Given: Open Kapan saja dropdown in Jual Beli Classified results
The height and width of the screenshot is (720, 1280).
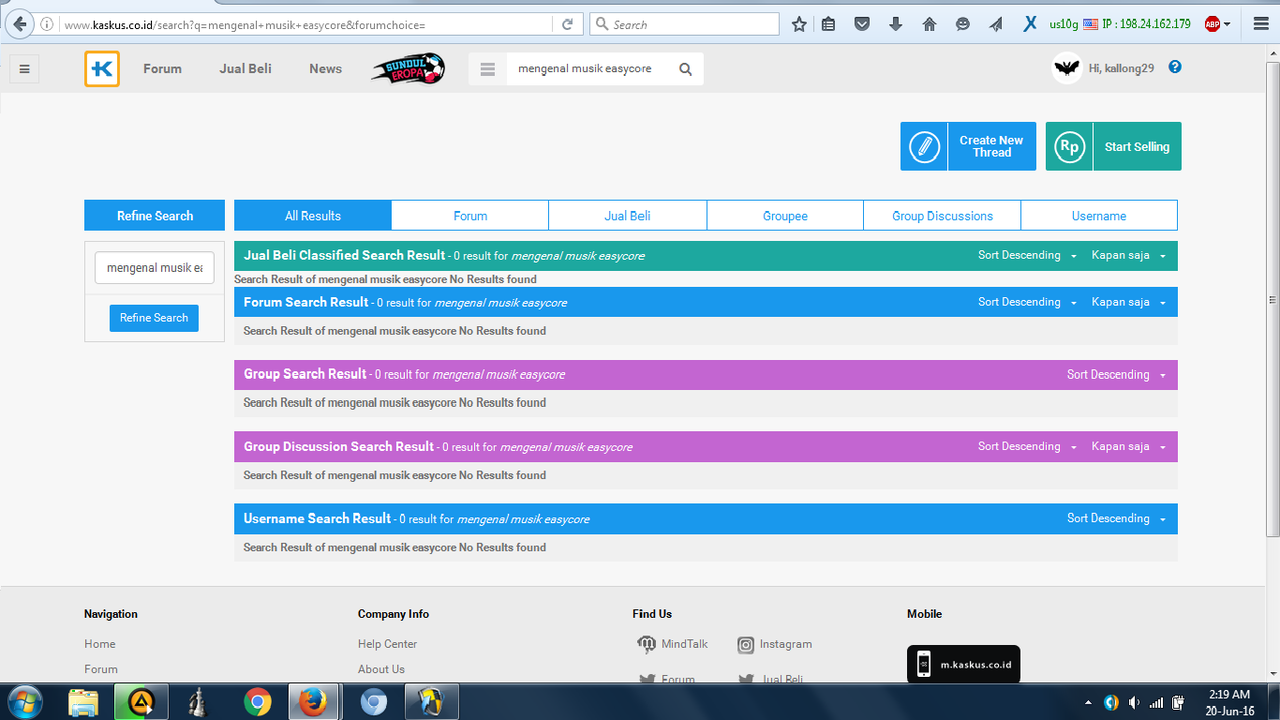Looking at the screenshot, I should (1129, 256).
